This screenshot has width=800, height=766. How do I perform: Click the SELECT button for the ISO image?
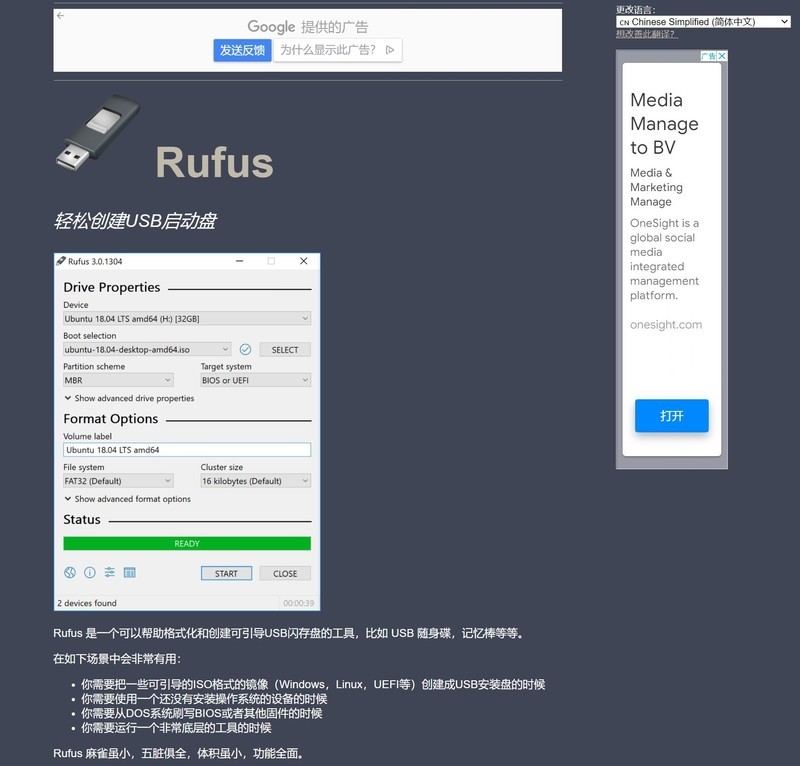tap(284, 349)
